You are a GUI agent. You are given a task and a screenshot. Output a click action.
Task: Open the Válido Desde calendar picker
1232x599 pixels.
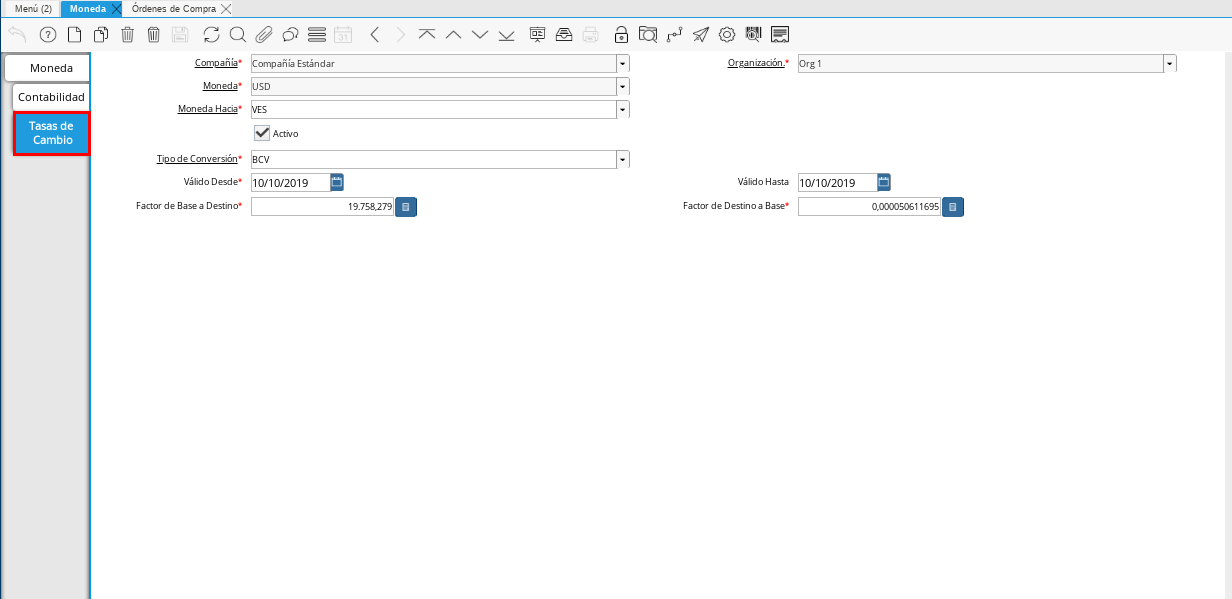click(337, 182)
